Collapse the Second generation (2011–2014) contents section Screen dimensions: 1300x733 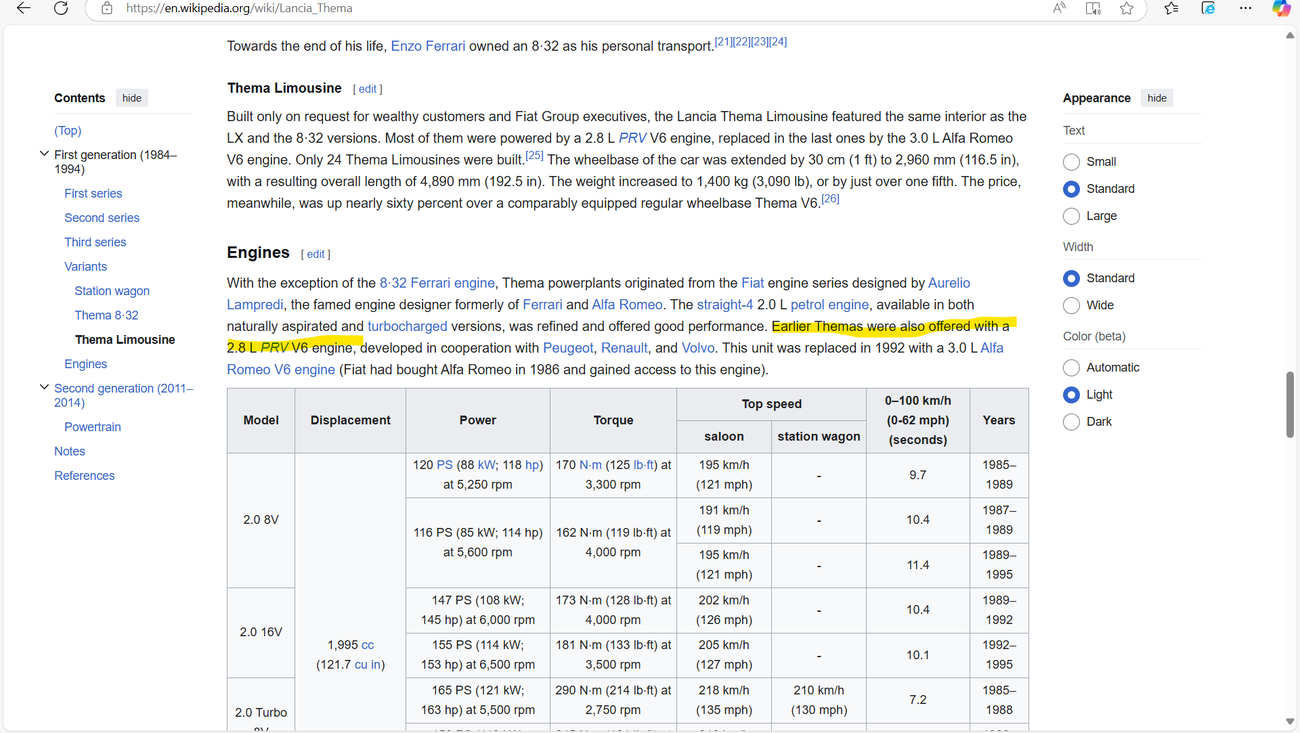click(44, 387)
